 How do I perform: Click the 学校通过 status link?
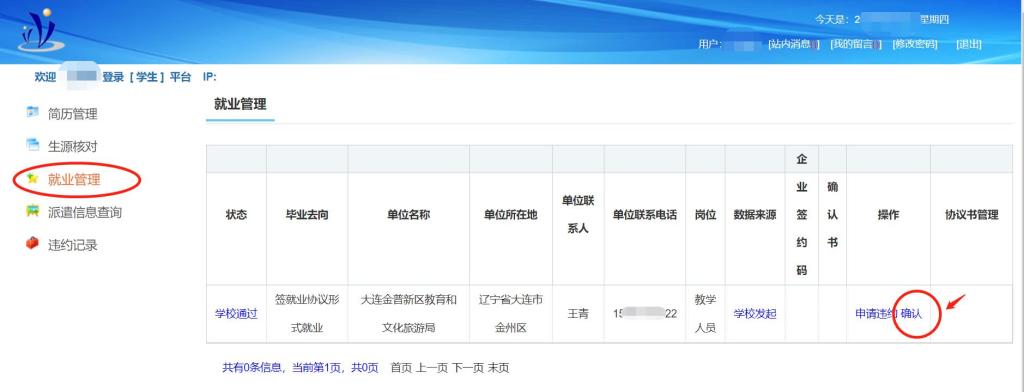[236, 314]
